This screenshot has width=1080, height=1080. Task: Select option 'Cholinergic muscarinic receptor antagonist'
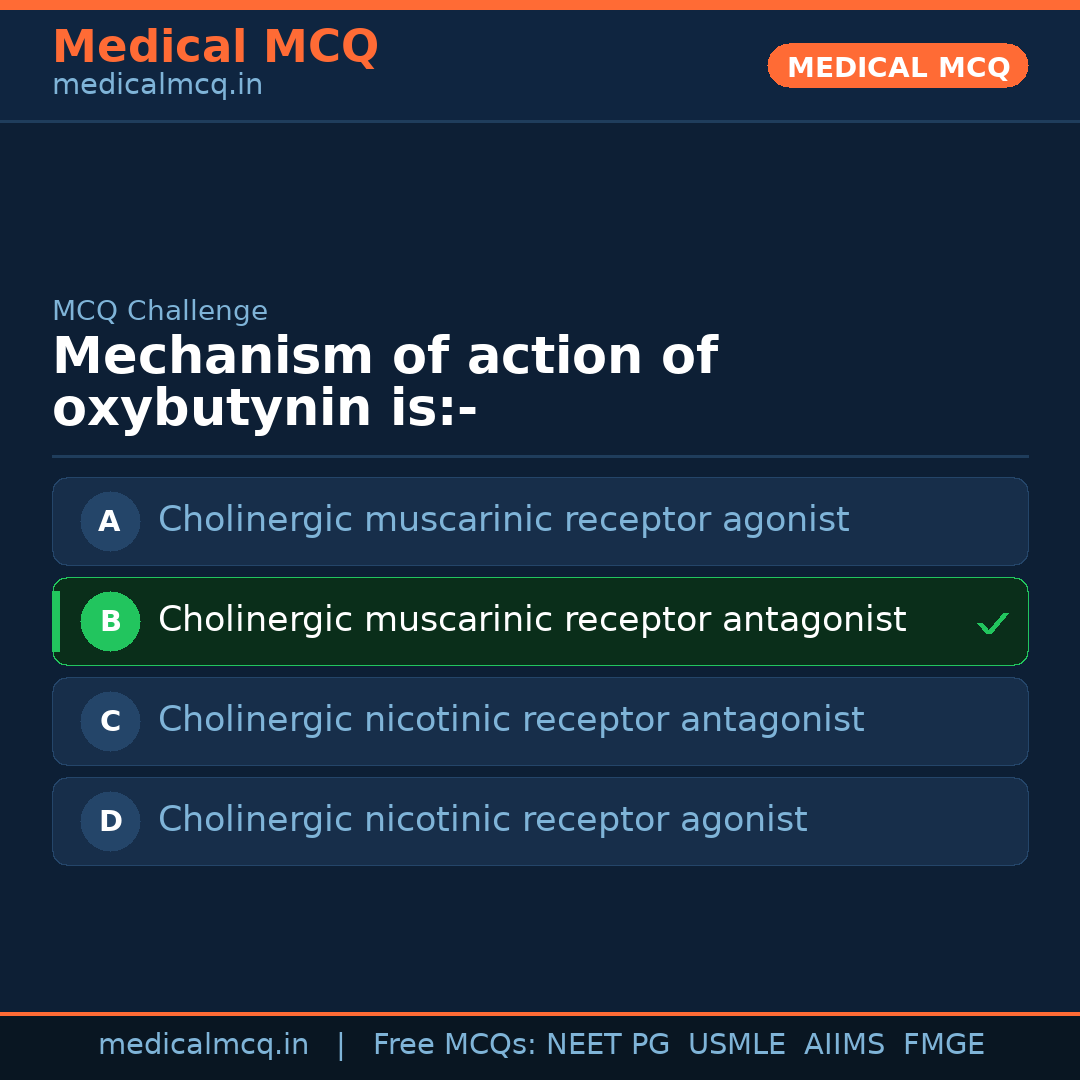(532, 620)
